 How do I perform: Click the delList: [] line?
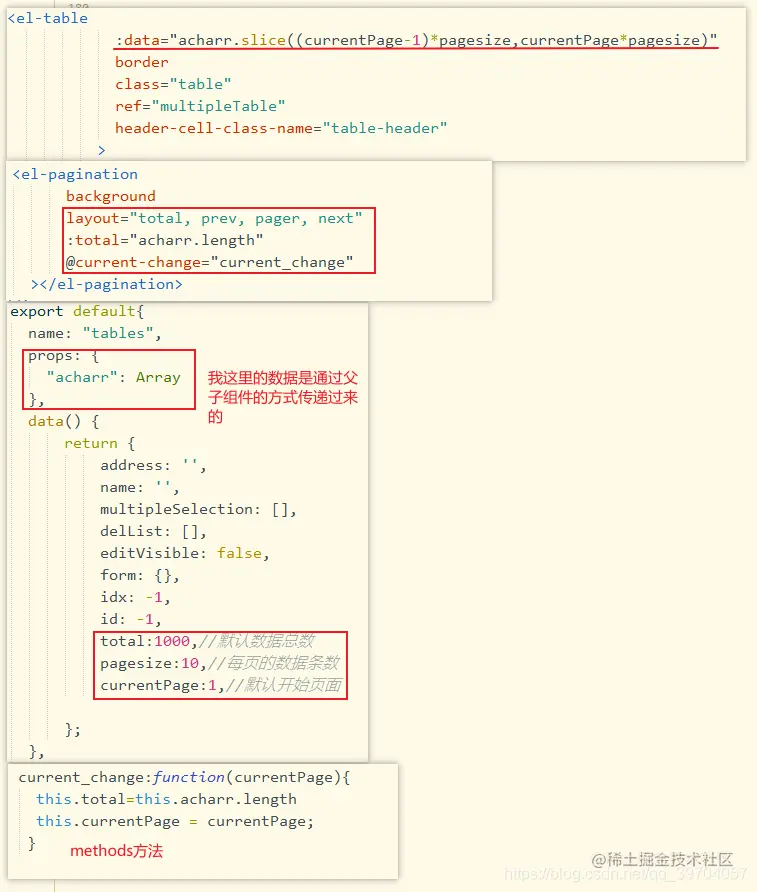[153, 532]
